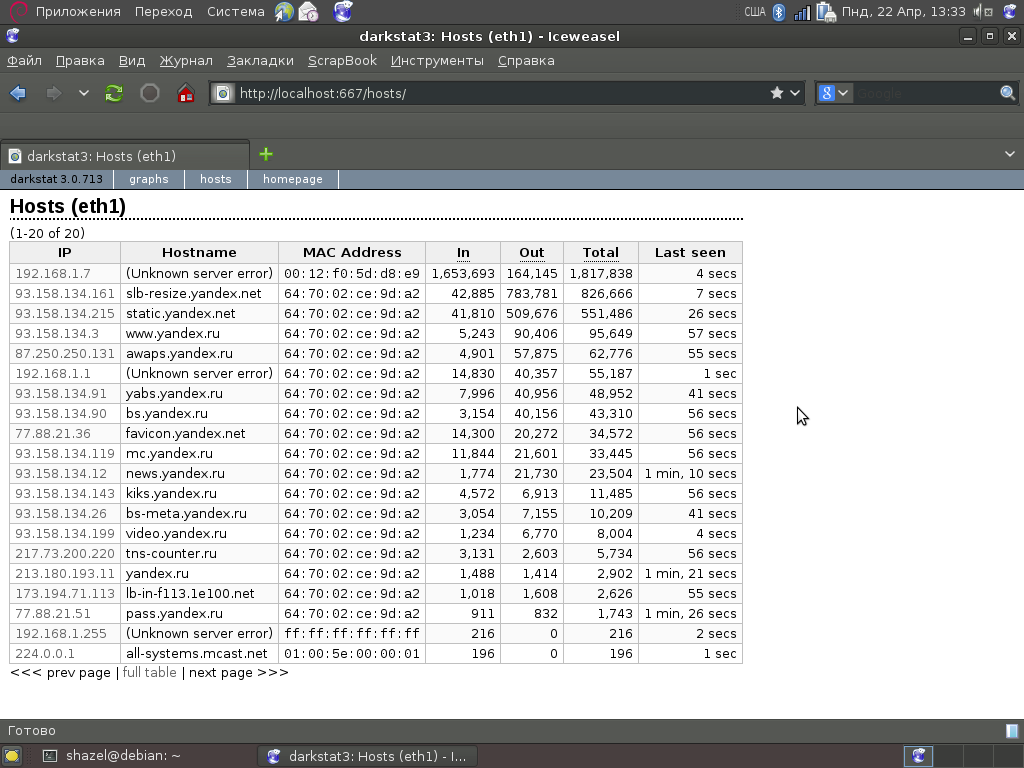The width and height of the screenshot is (1024, 768).
Task: Click the Home icon in the toolbar
Action: coord(185,93)
